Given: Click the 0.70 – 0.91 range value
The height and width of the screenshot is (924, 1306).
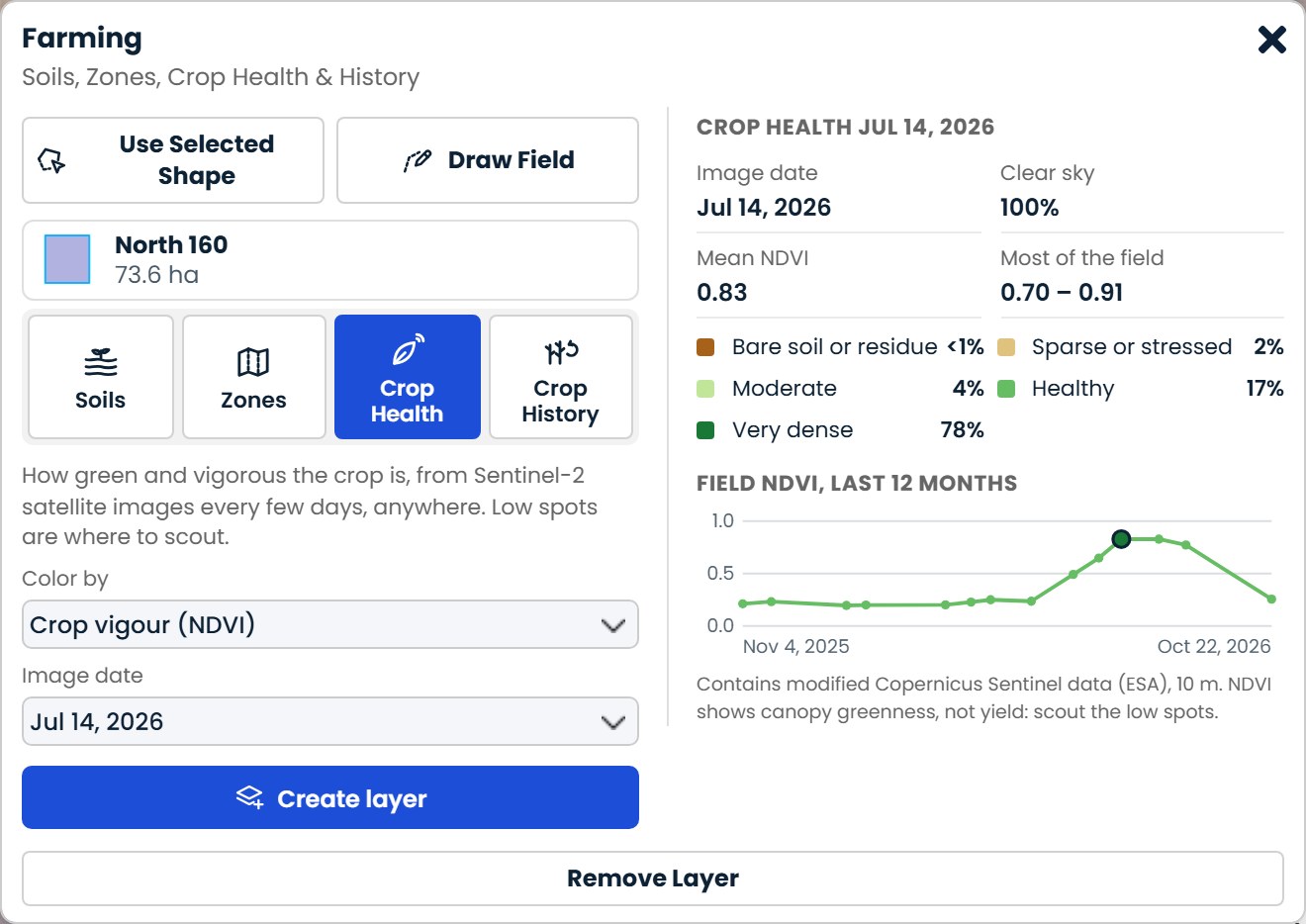Looking at the screenshot, I should 1062,293.
